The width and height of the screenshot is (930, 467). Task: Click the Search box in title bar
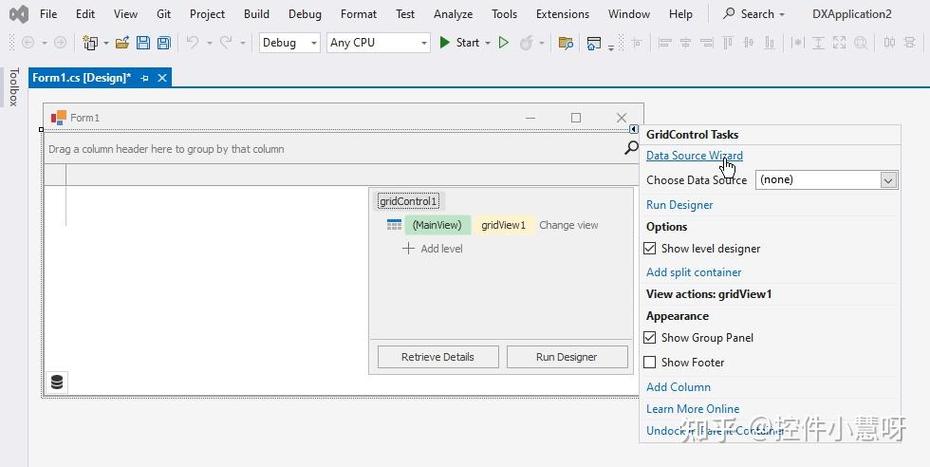pyautogui.click(x=753, y=14)
